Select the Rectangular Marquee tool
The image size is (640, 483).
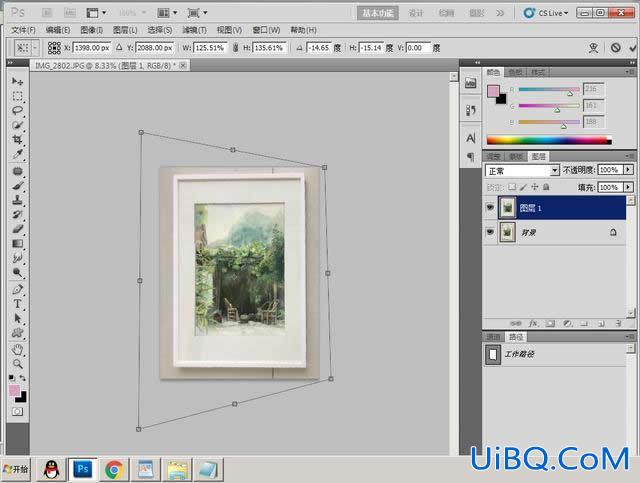pyautogui.click(x=17, y=96)
